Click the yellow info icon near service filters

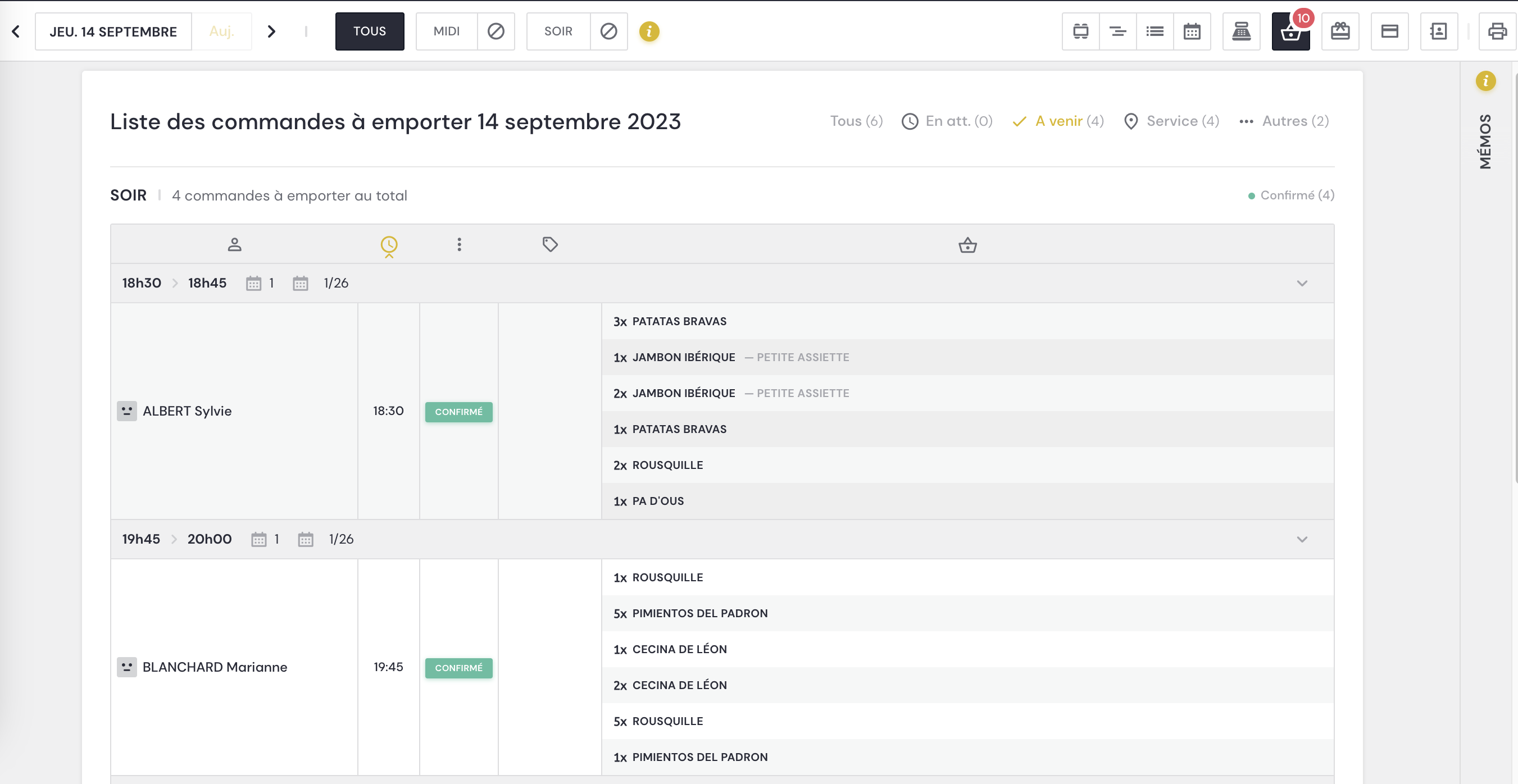pyautogui.click(x=649, y=33)
